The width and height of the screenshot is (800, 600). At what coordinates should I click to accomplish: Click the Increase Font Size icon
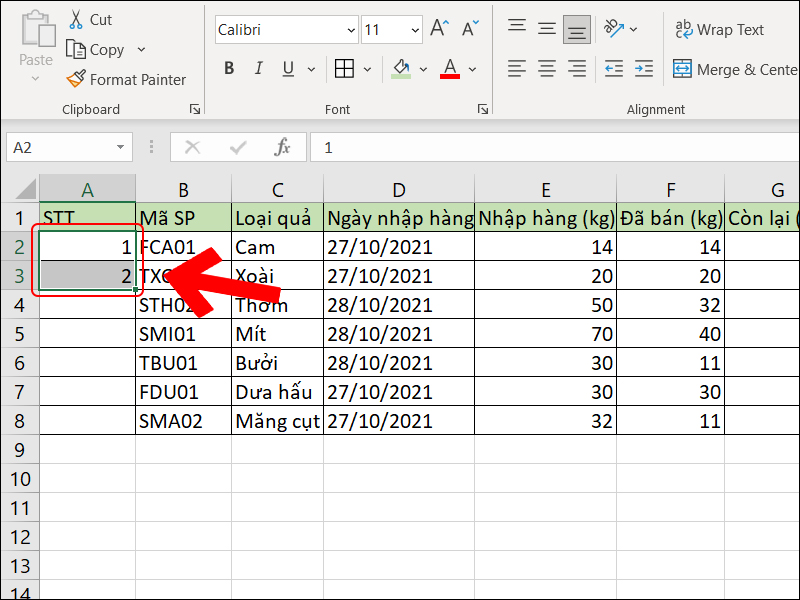pyautogui.click(x=438, y=29)
